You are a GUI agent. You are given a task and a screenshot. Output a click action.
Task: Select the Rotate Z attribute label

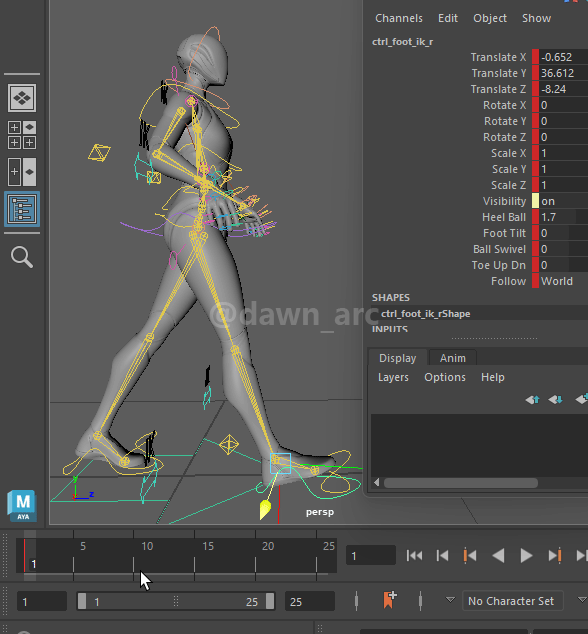(x=504, y=137)
